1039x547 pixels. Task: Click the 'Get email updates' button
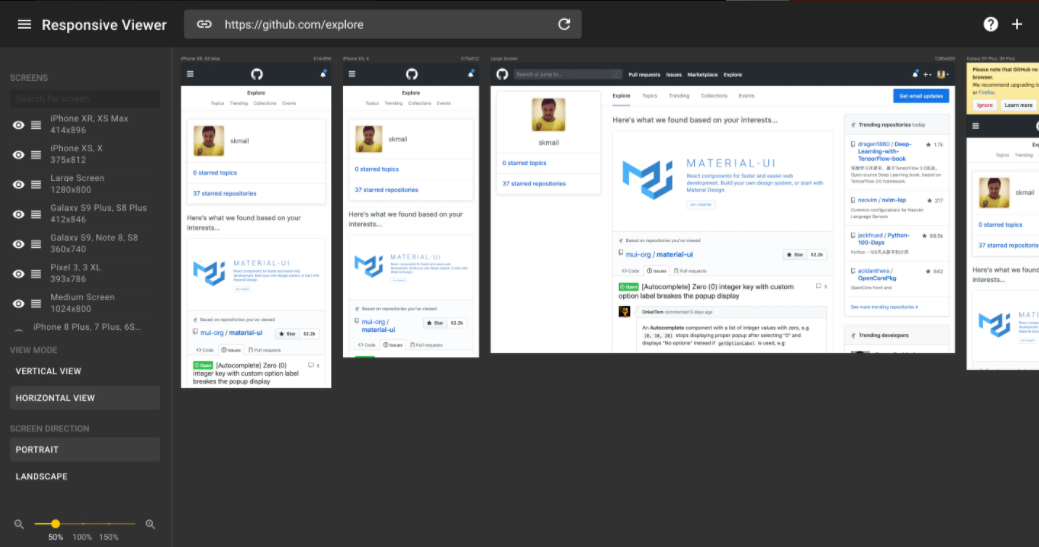[x=920, y=96]
